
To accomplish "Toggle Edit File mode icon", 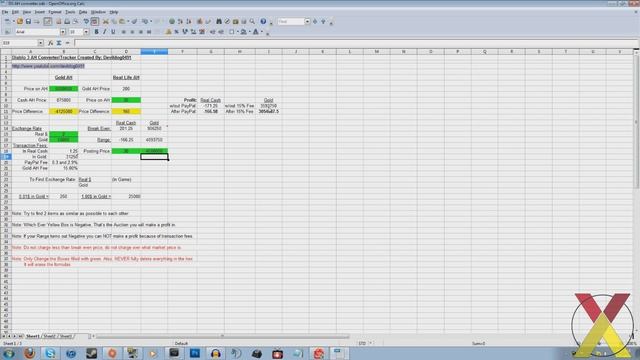I will pos(48,21).
